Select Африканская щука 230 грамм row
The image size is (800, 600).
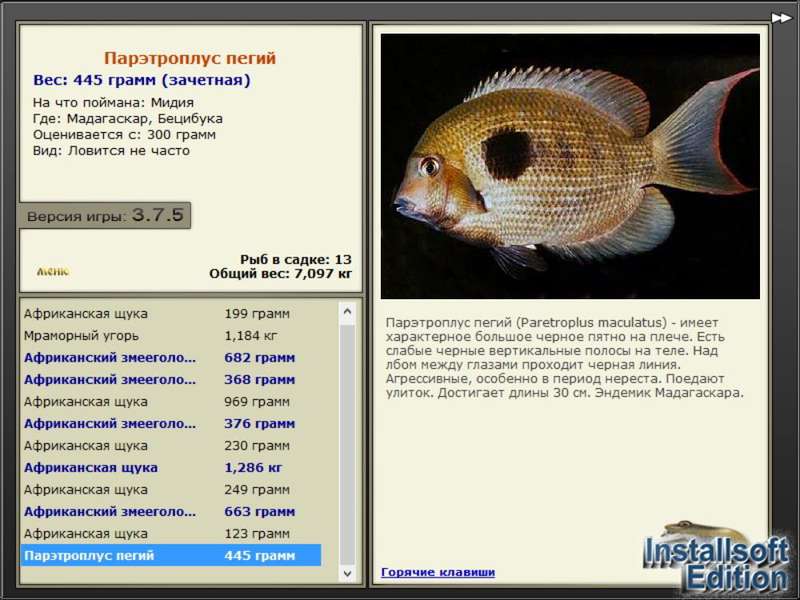tap(171, 445)
